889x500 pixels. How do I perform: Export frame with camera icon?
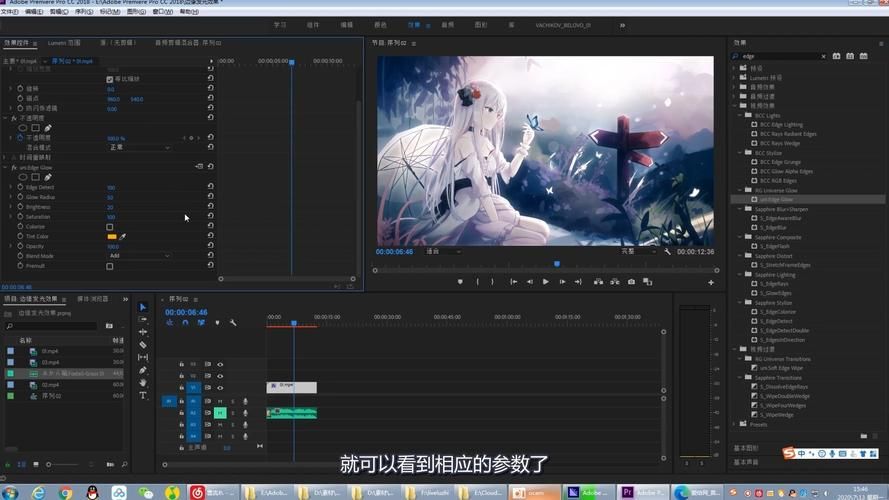click(631, 282)
